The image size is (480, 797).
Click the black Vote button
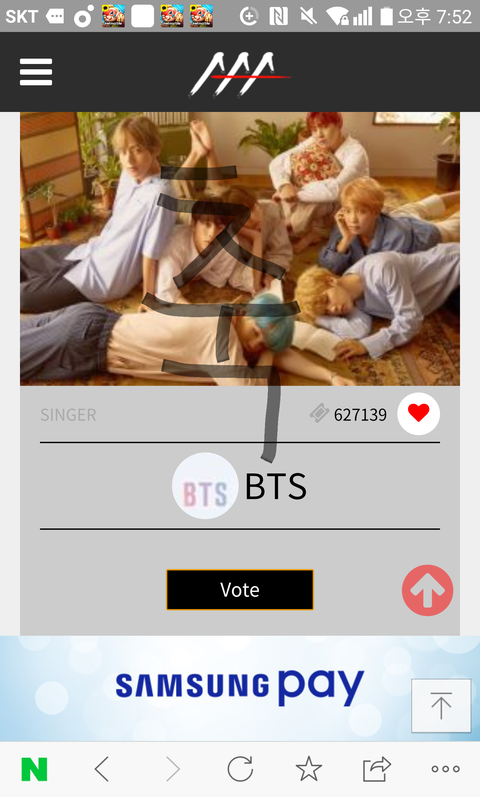[x=239, y=590]
